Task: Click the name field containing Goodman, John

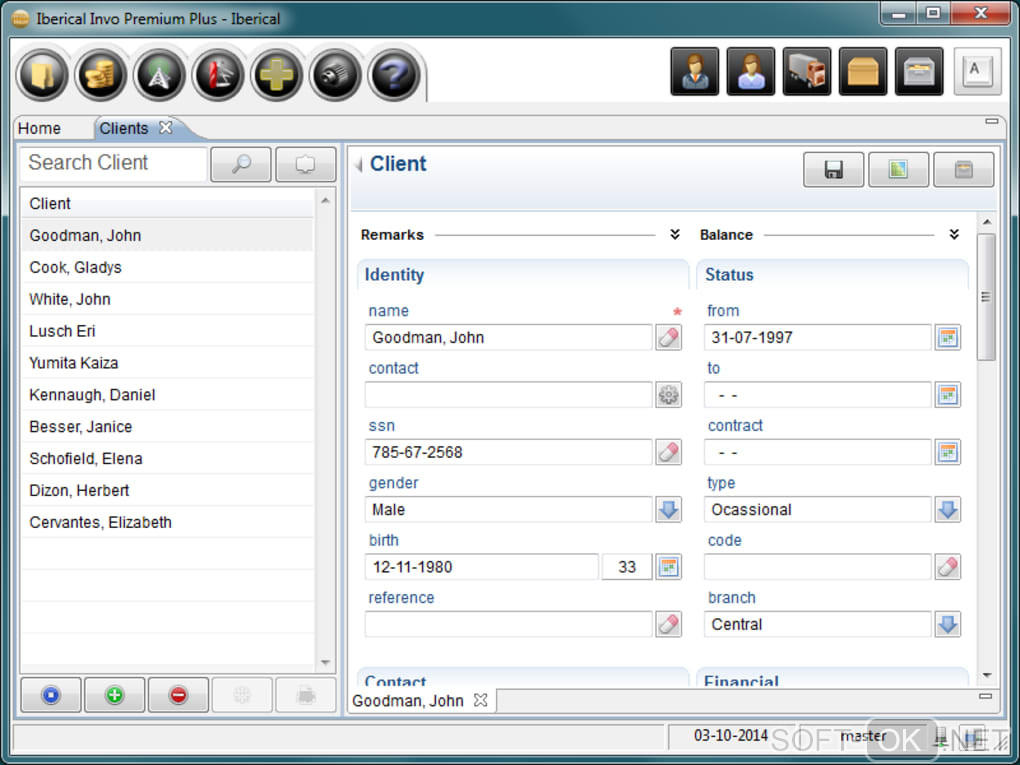Action: point(508,338)
